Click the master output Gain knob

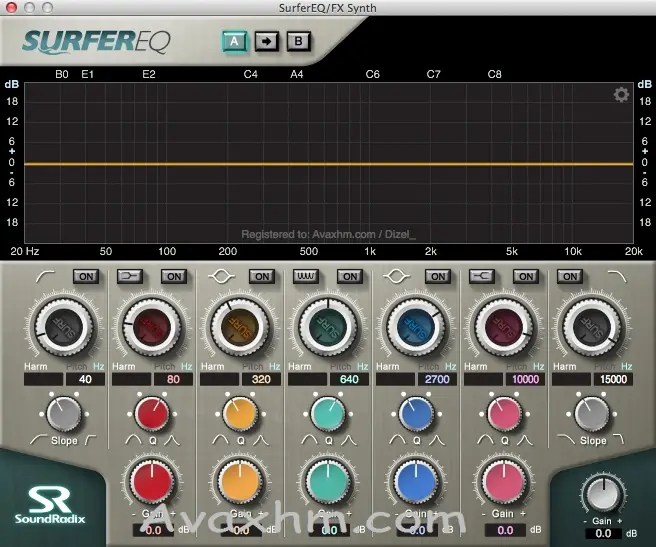coord(603,494)
